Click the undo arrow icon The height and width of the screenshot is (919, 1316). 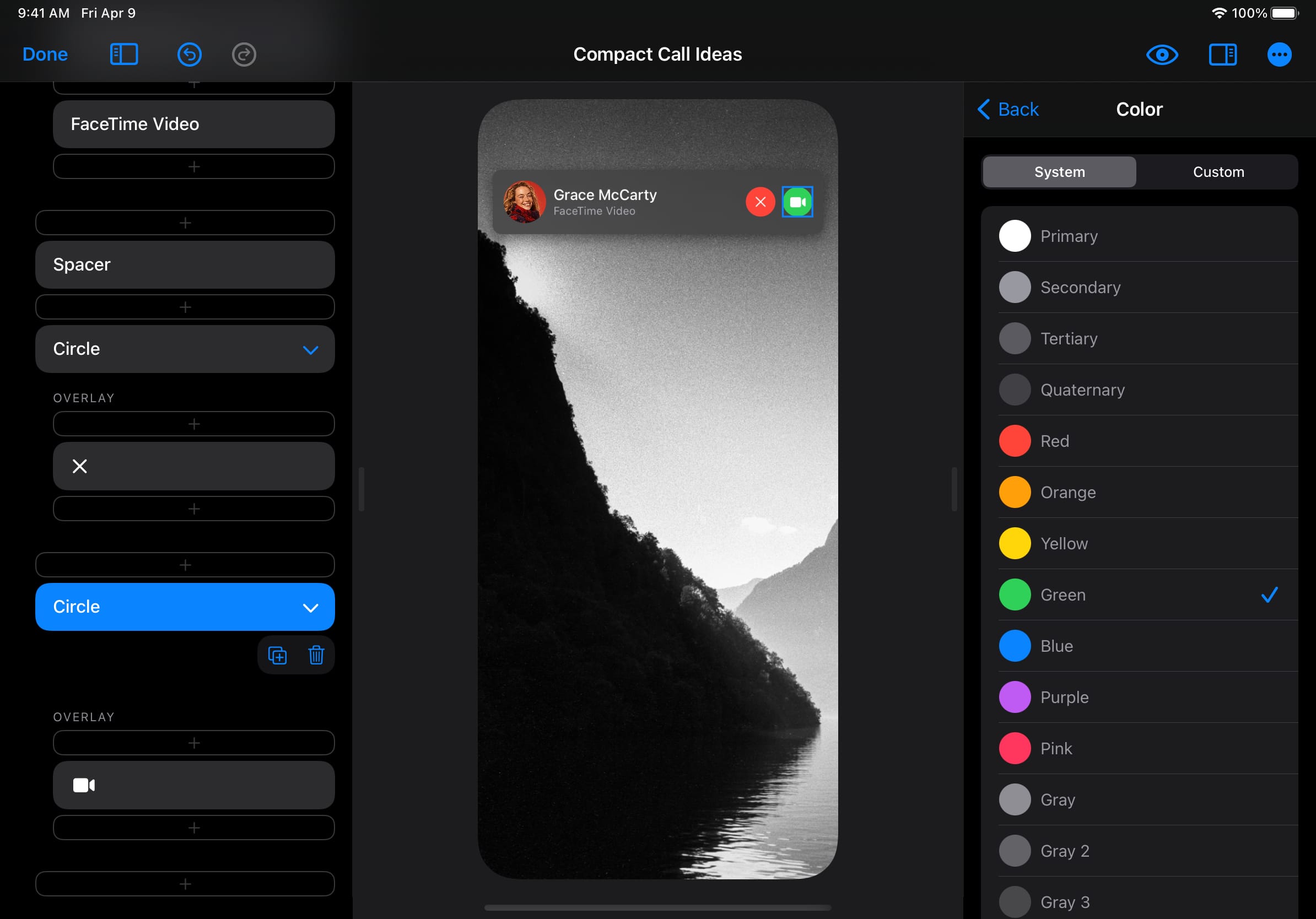pos(189,55)
